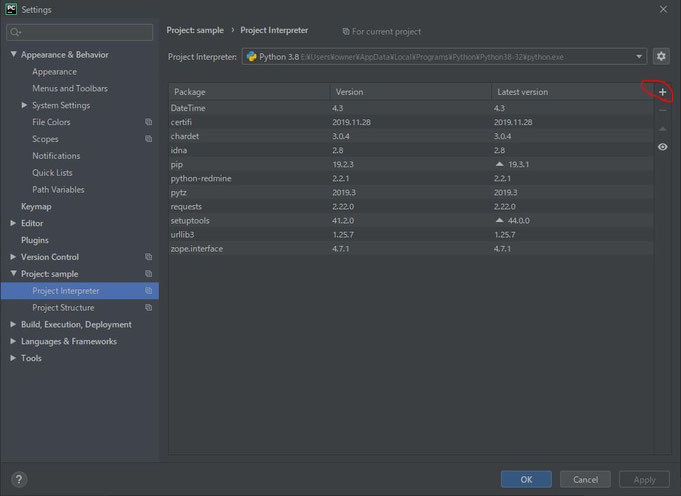The width and height of the screenshot is (681, 496).
Task: Click the Package column header
Action: (249, 92)
